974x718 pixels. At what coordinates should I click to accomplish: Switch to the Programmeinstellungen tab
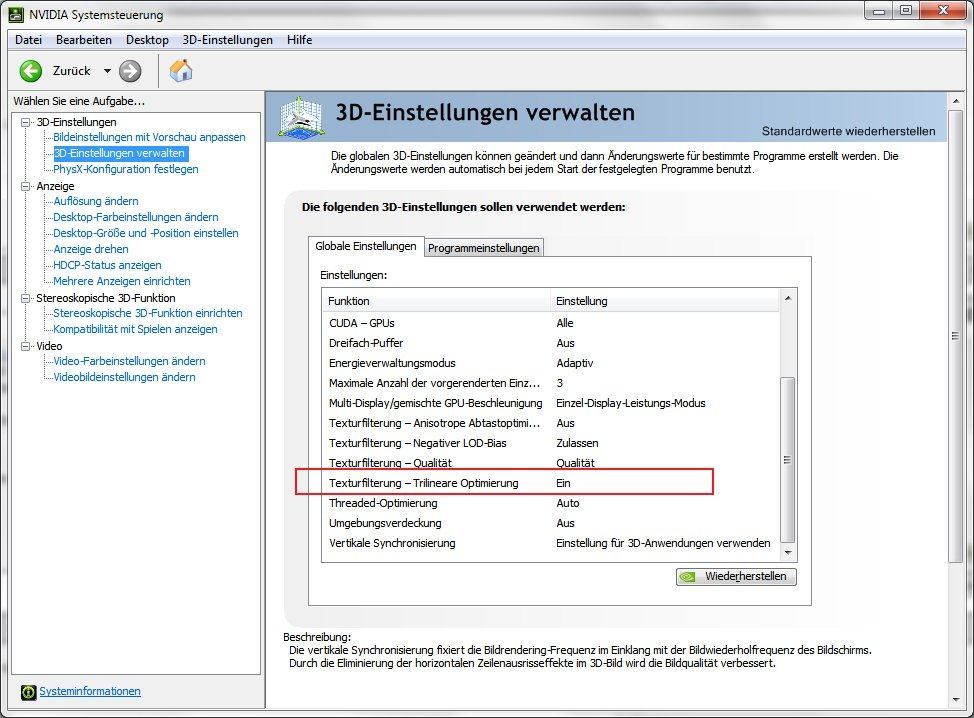pos(483,248)
